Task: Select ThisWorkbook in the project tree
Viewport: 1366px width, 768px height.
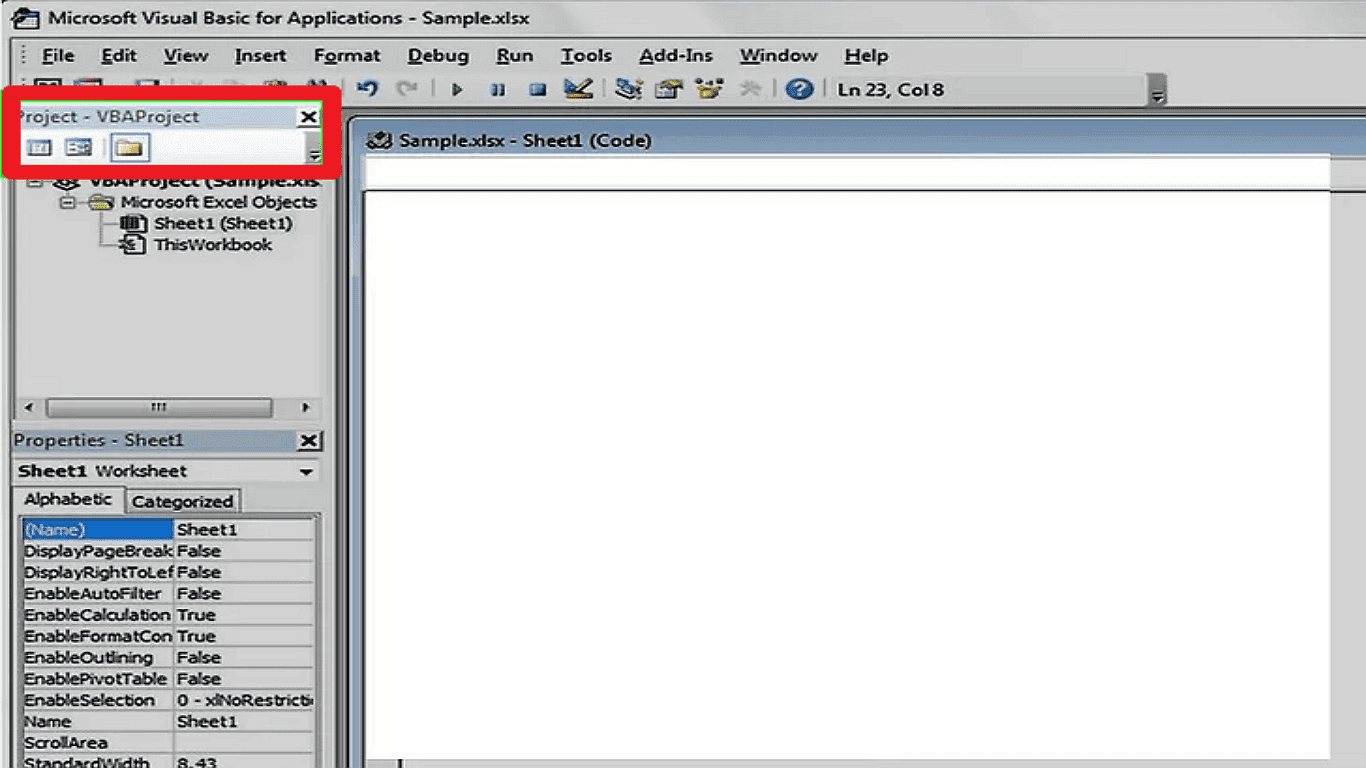Action: [212, 244]
